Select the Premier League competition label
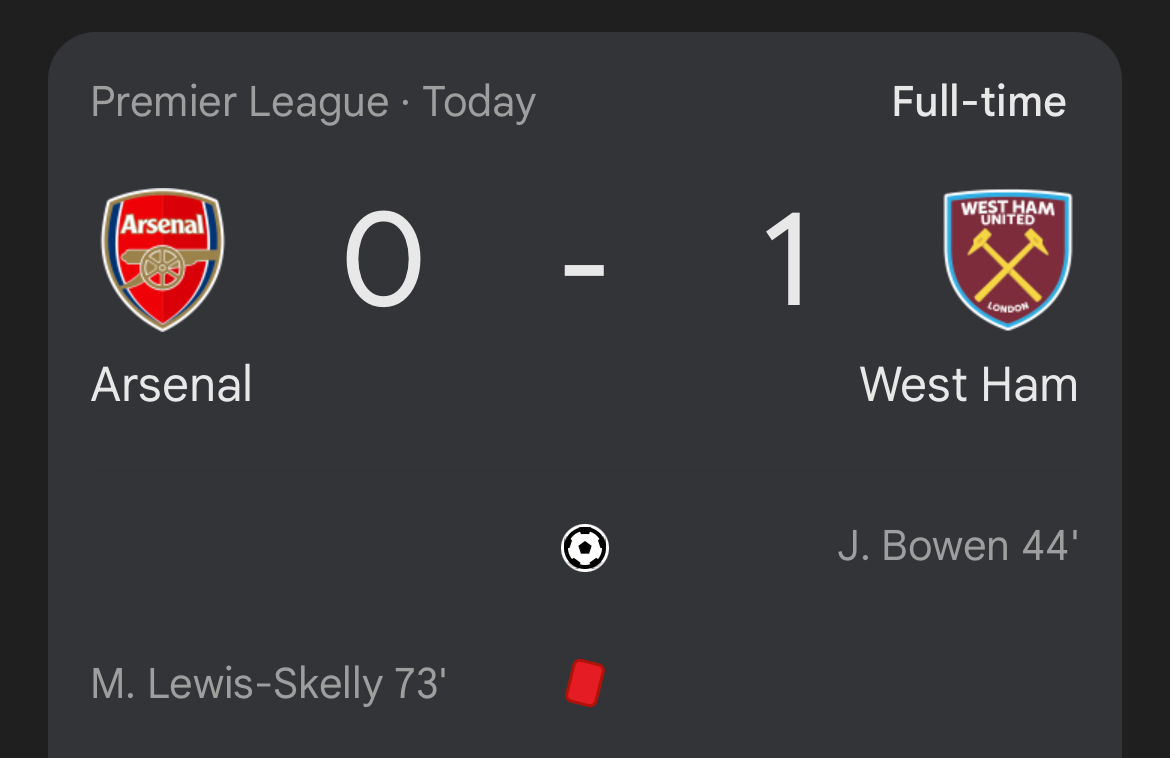Viewport: 1170px width, 758px height. click(239, 103)
